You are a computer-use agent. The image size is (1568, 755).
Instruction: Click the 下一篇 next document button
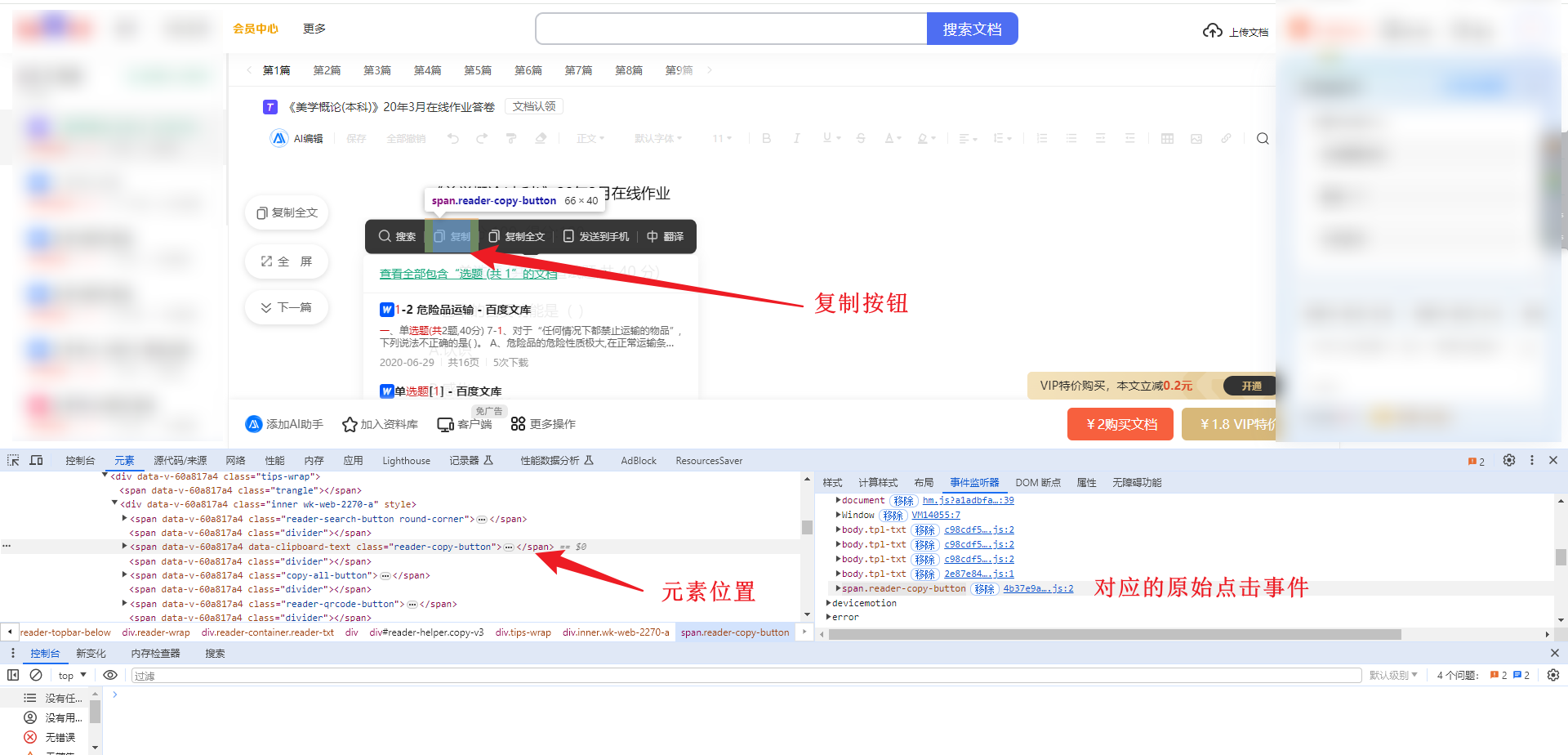[x=287, y=307]
